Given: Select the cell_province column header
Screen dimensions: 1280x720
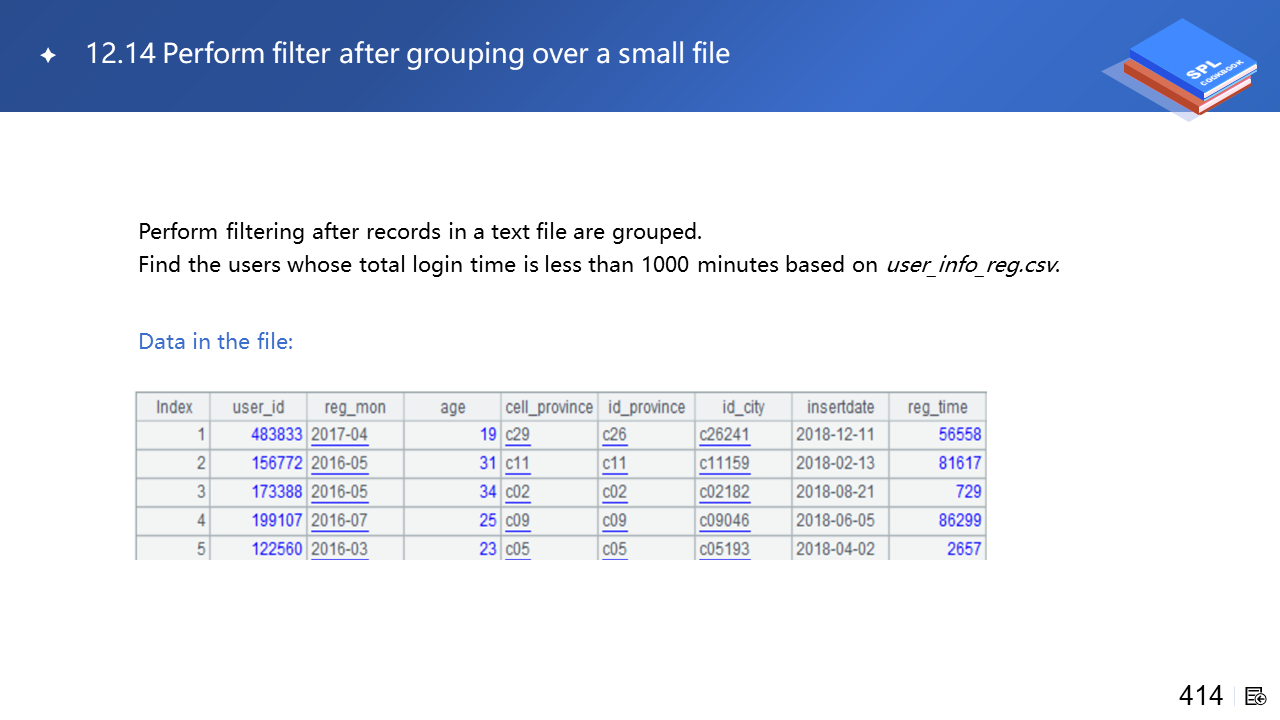Looking at the screenshot, I should click(x=549, y=407).
